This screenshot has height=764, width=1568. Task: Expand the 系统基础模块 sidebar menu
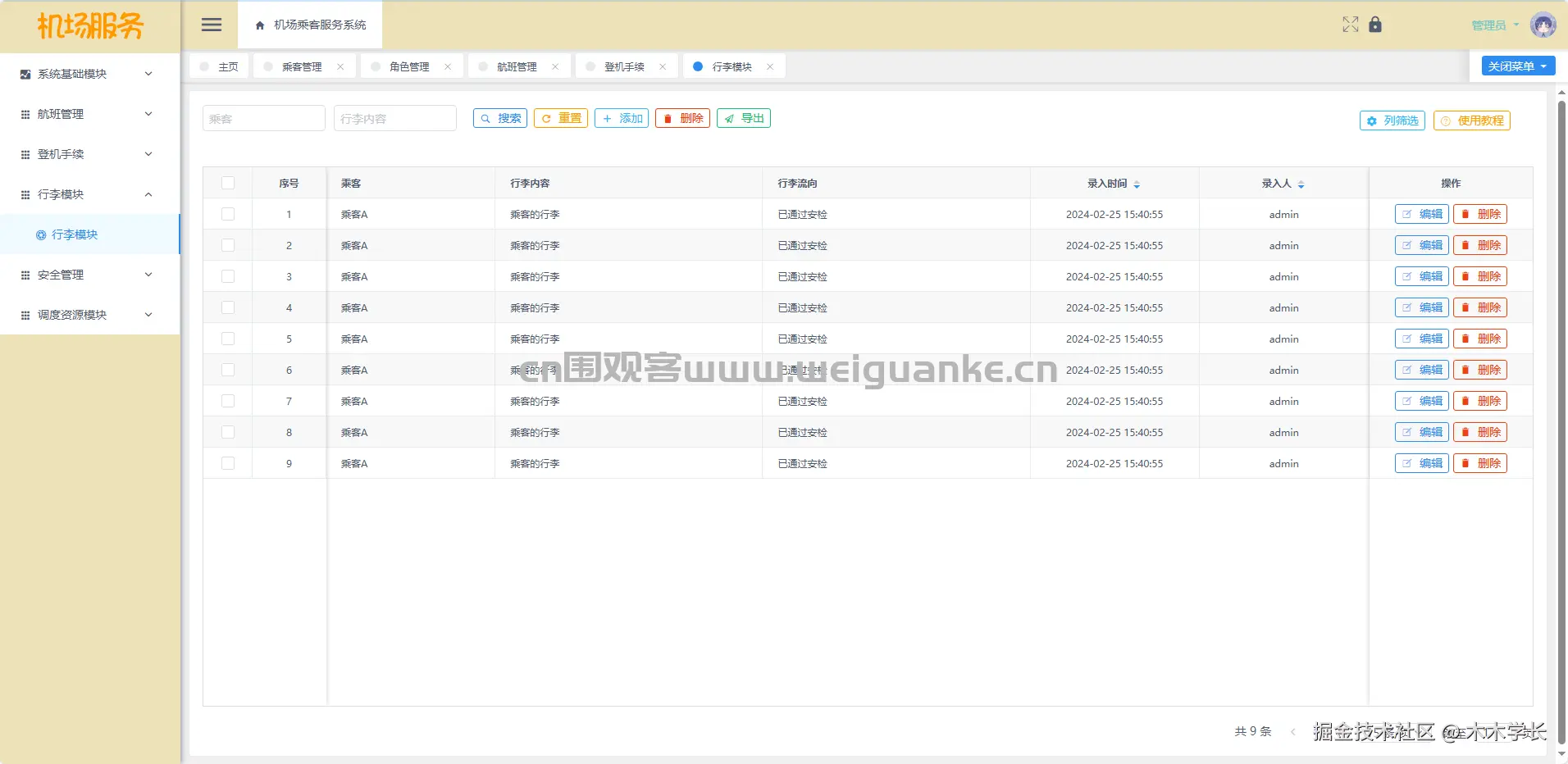tap(90, 74)
